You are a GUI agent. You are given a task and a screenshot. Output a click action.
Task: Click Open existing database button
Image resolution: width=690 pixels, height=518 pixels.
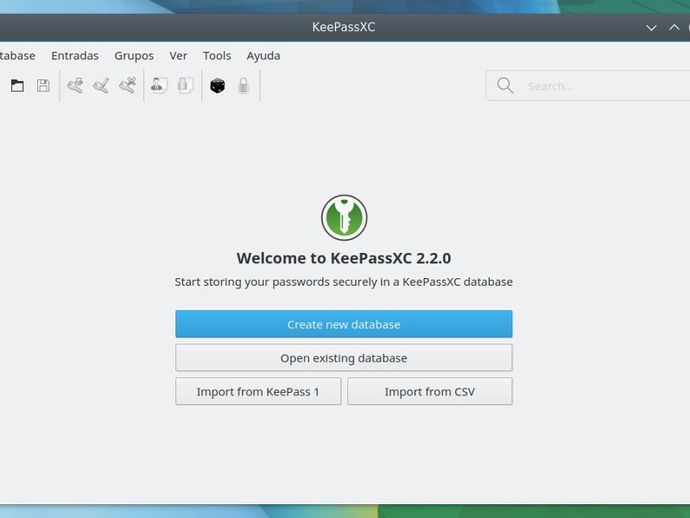(x=344, y=358)
